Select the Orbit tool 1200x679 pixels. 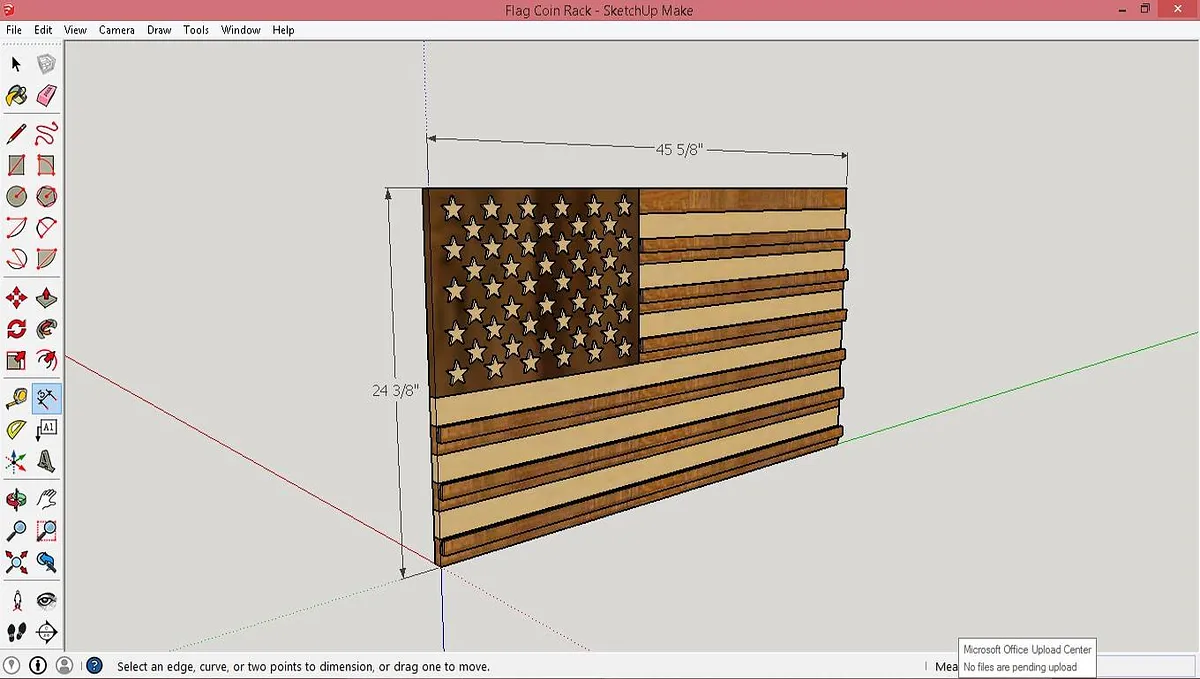click(x=17, y=498)
